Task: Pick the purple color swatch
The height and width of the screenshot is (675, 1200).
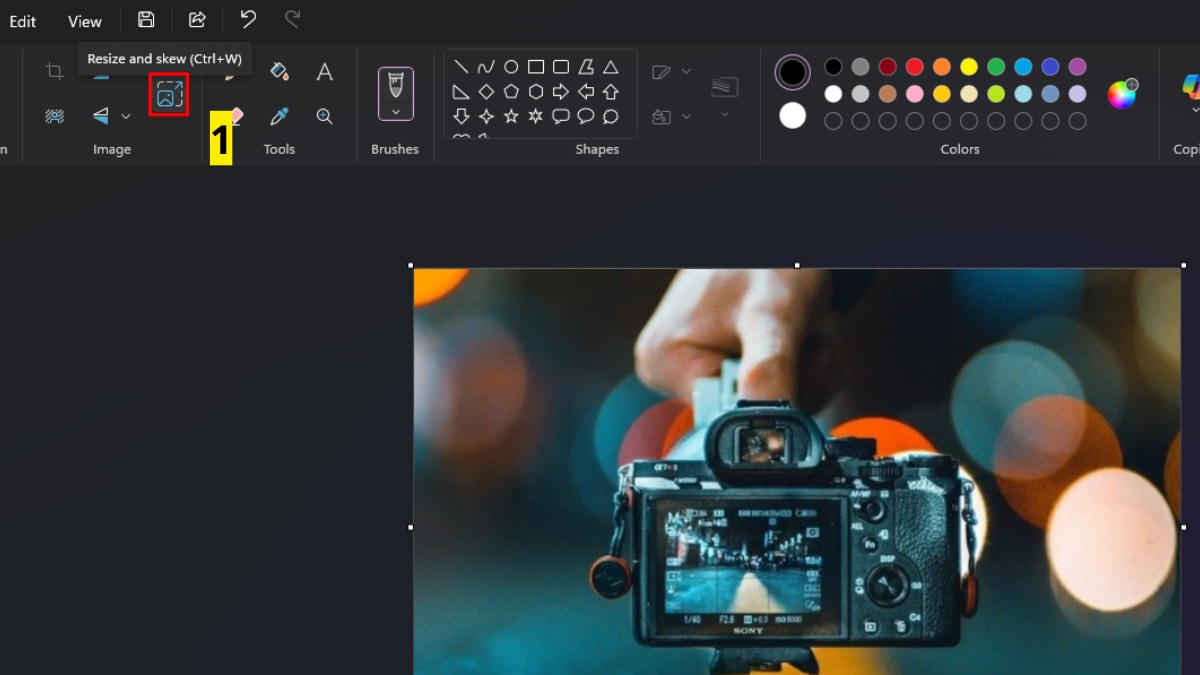Action: (x=1077, y=67)
